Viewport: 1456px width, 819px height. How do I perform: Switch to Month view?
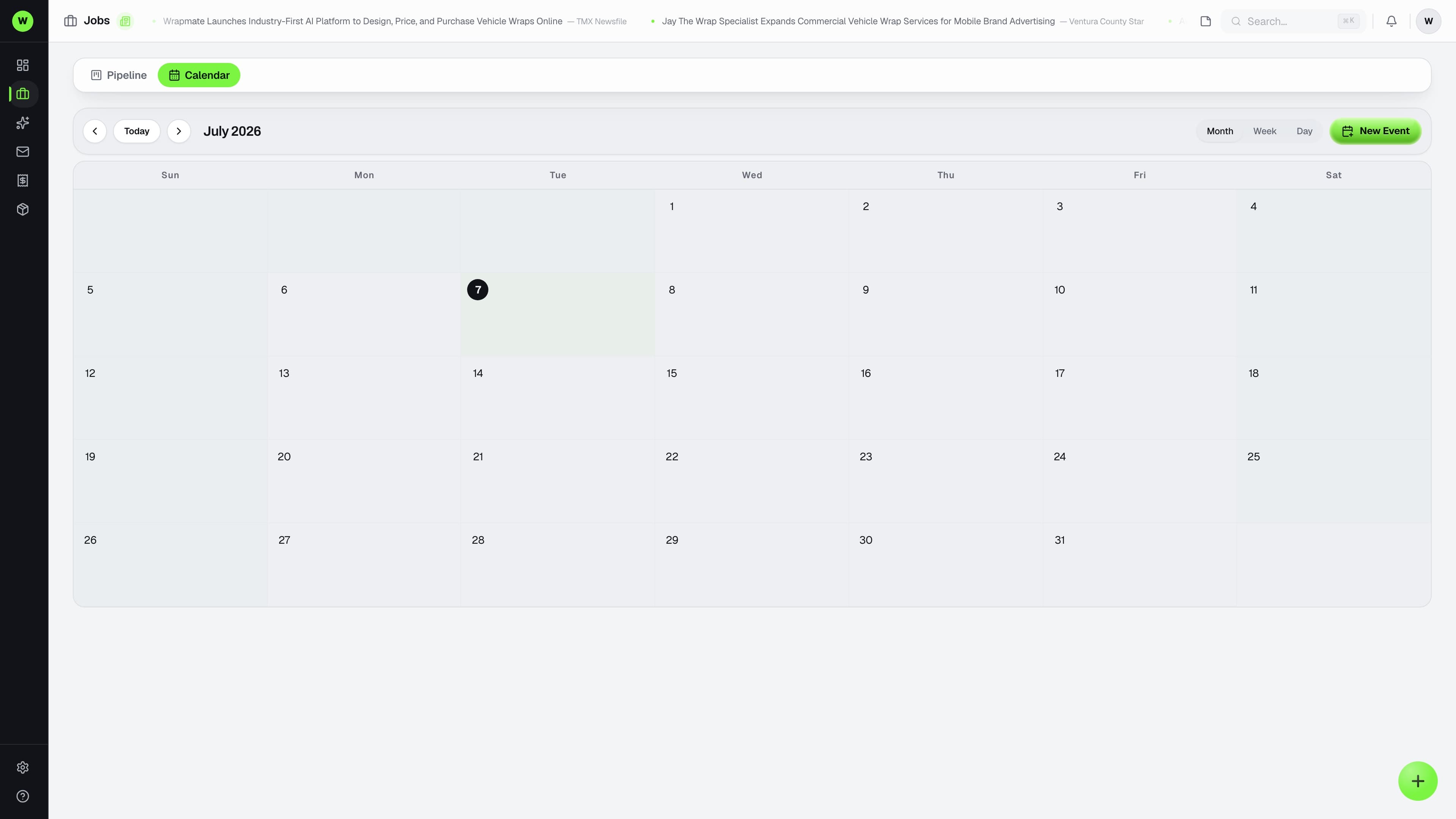click(1220, 131)
